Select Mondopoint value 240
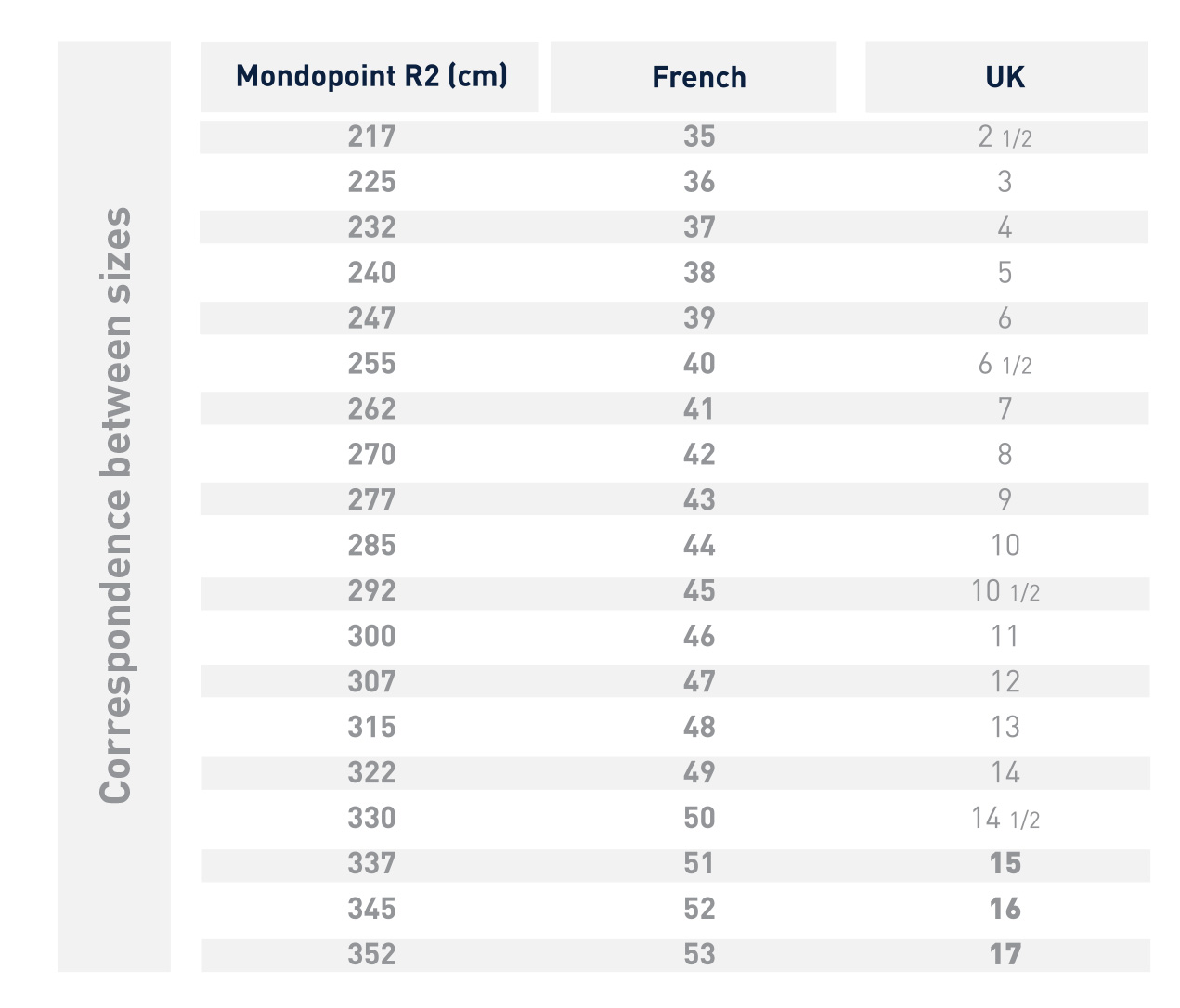Image resolution: width=1180 pixels, height=1008 pixels. 371,273
